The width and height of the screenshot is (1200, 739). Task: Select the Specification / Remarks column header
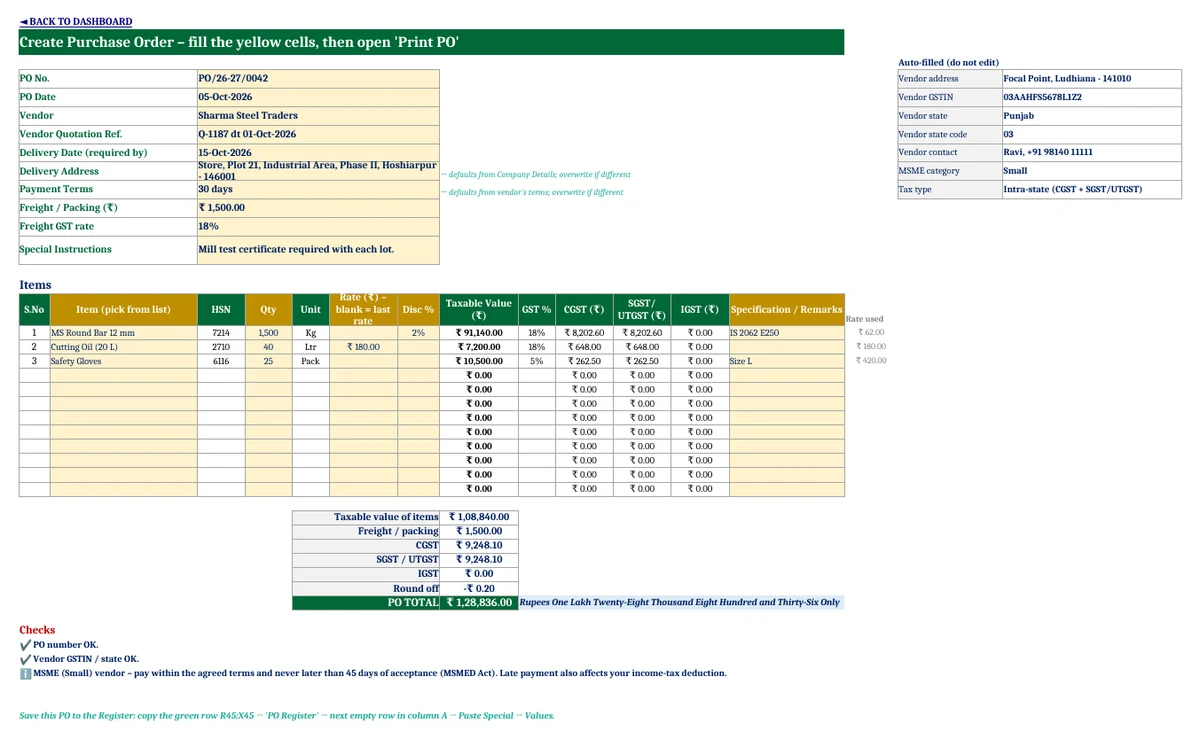(x=786, y=310)
